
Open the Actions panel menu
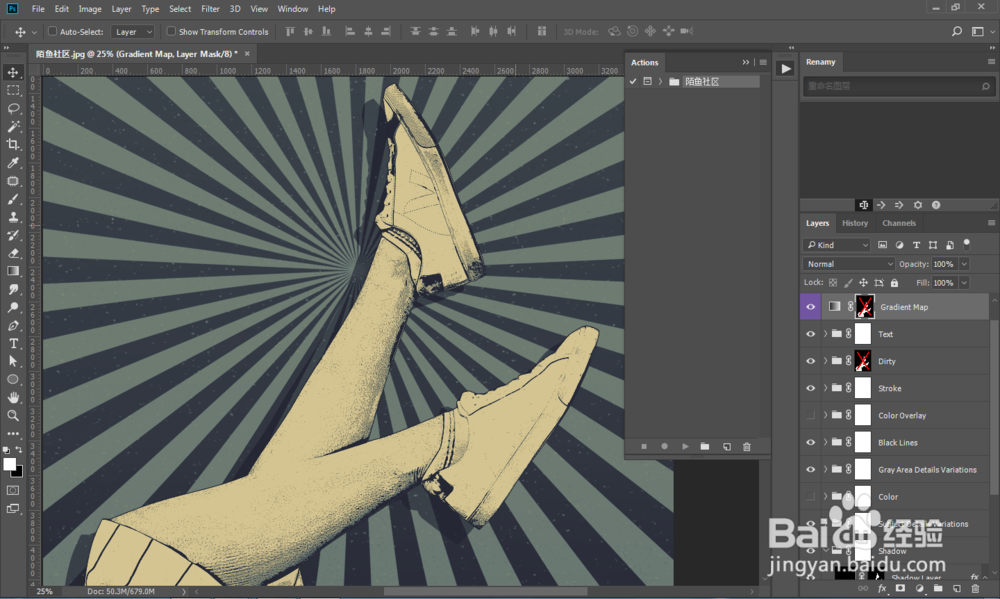point(763,63)
